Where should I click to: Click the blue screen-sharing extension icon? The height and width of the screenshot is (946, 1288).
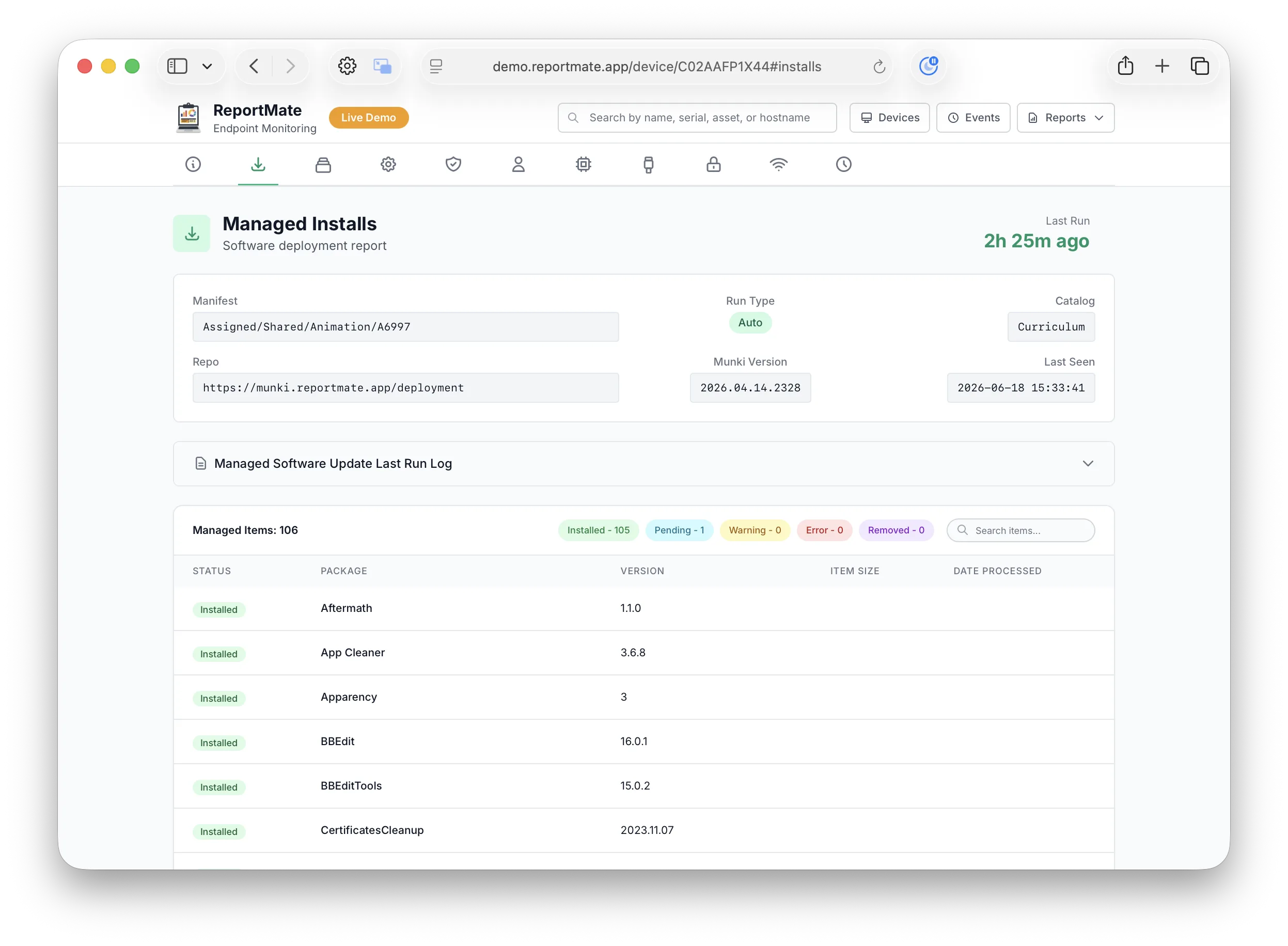[382, 66]
